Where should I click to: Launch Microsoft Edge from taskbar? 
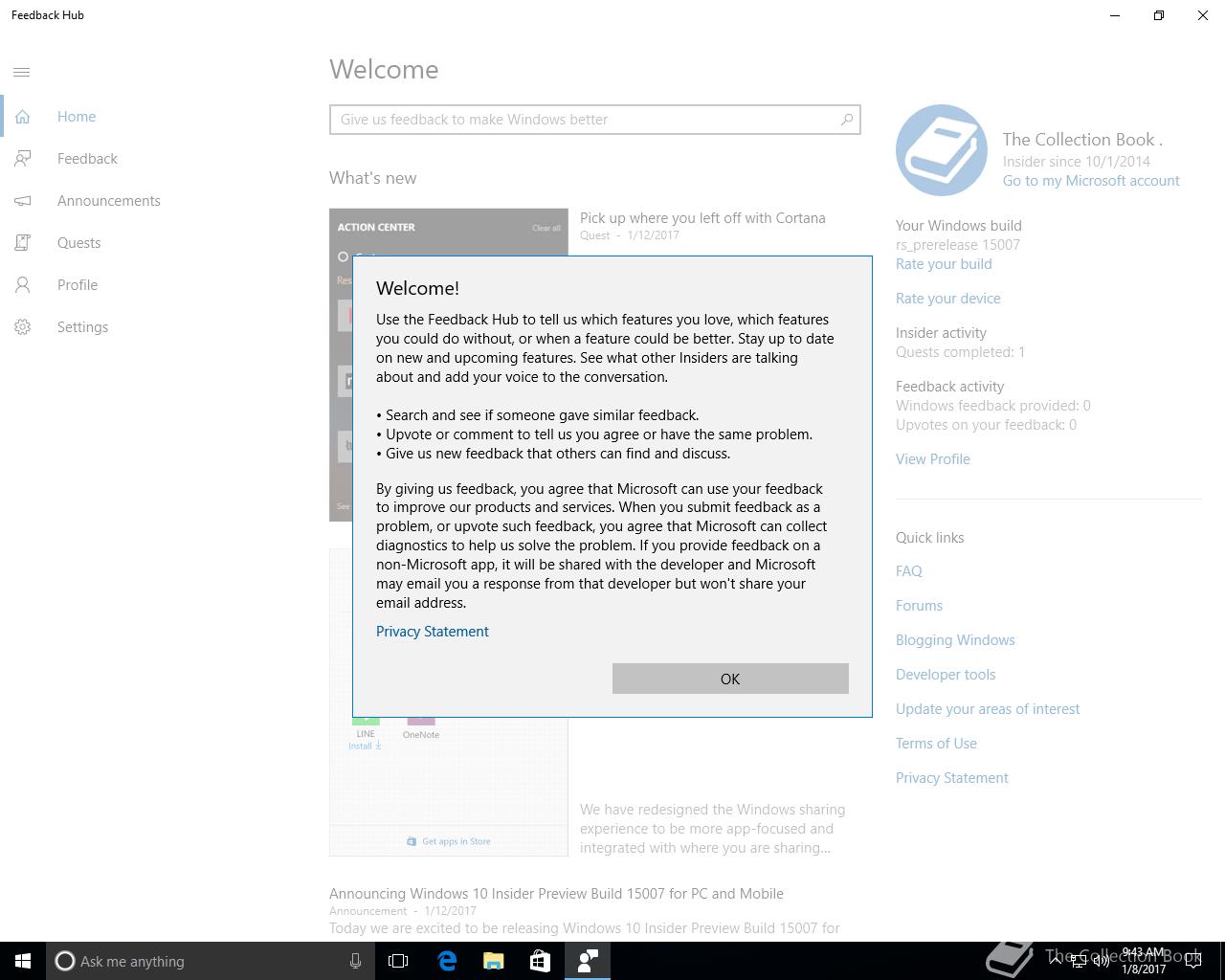(x=447, y=961)
